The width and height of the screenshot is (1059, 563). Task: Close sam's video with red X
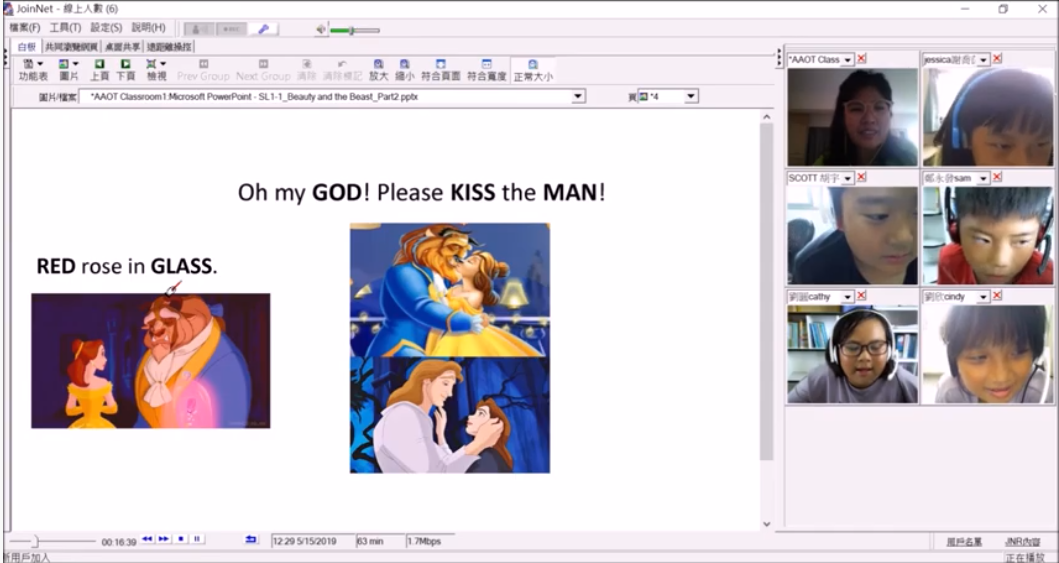(x=997, y=178)
